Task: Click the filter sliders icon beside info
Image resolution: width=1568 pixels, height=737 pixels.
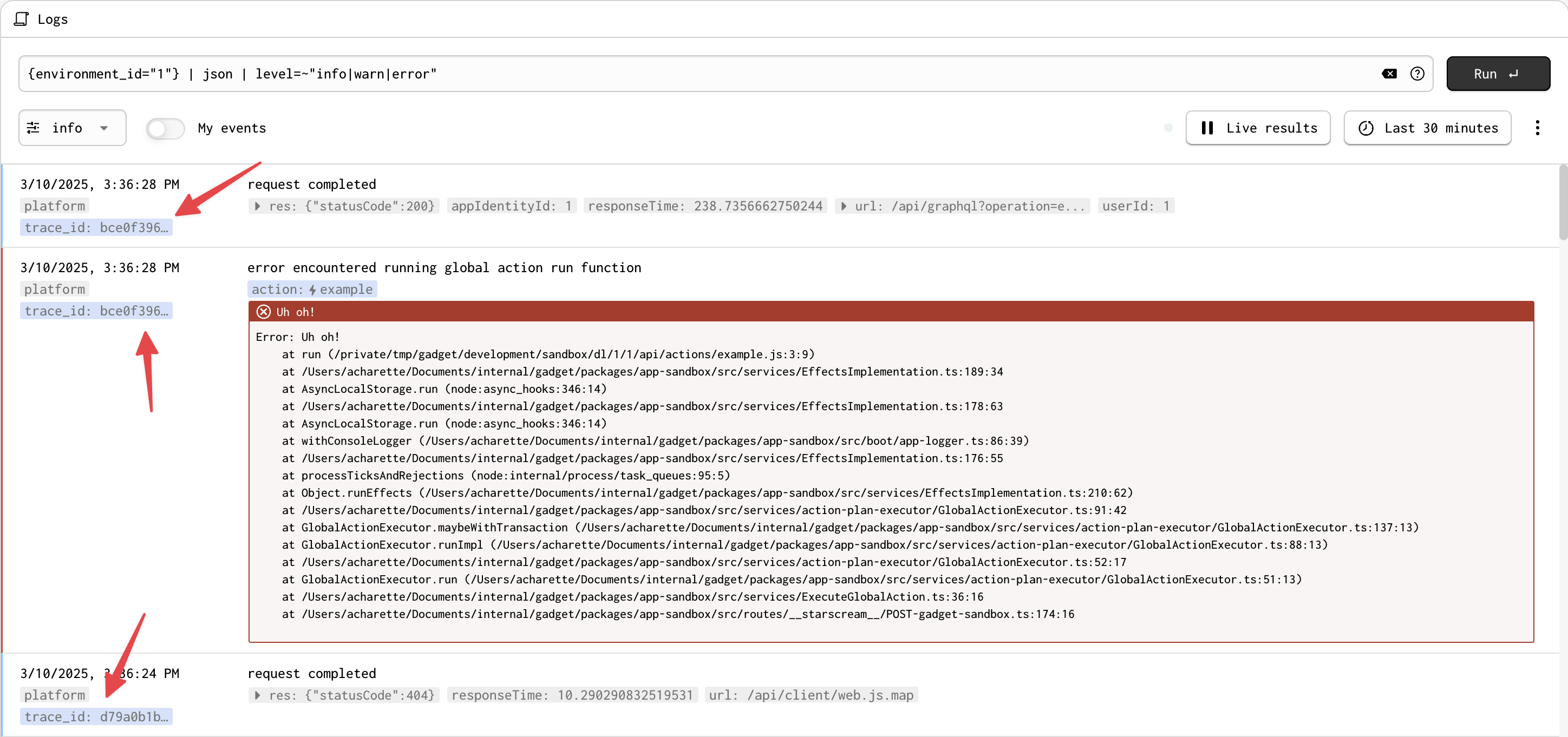Action: point(33,128)
